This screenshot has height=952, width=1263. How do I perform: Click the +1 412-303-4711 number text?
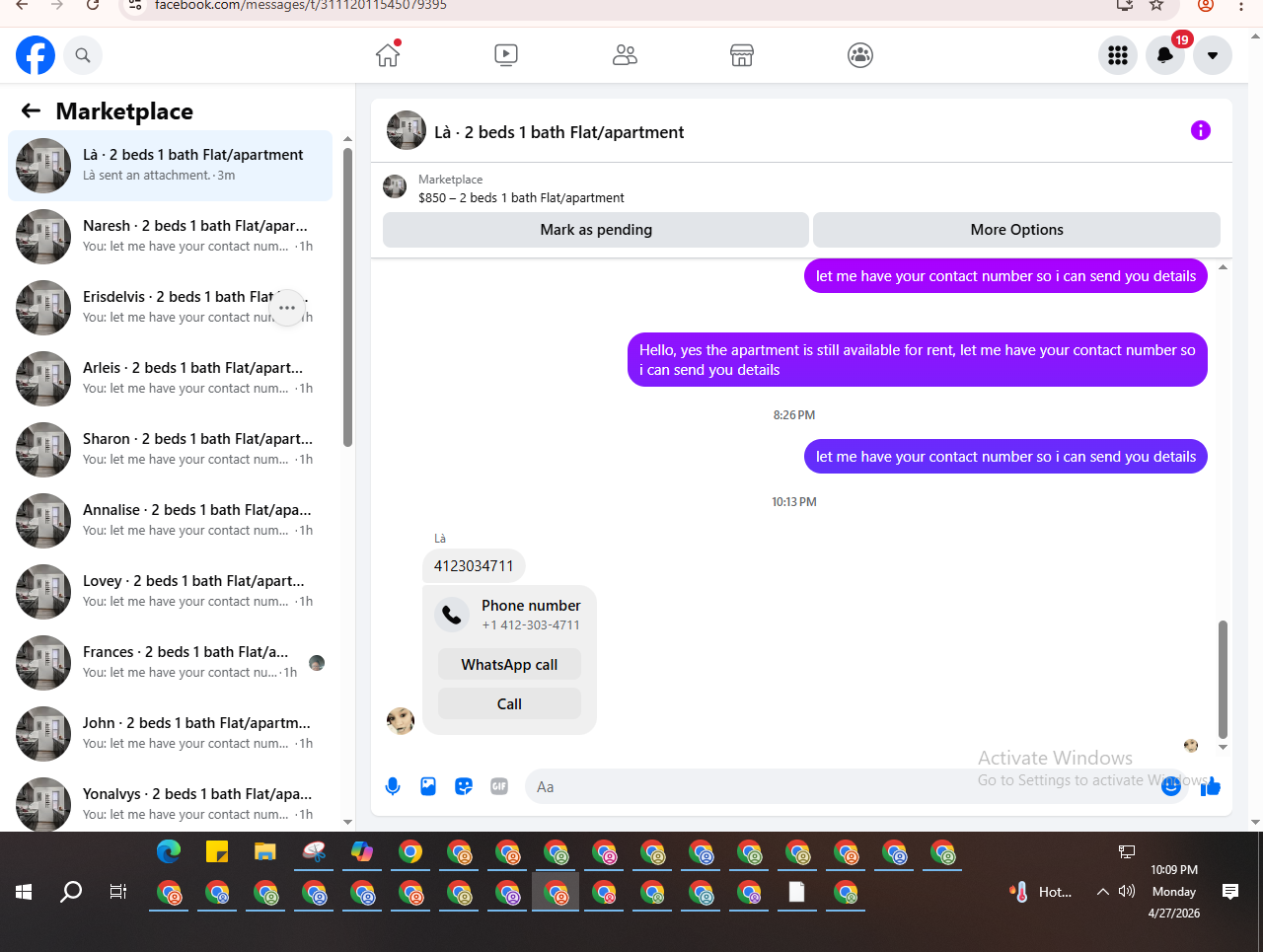click(531, 625)
